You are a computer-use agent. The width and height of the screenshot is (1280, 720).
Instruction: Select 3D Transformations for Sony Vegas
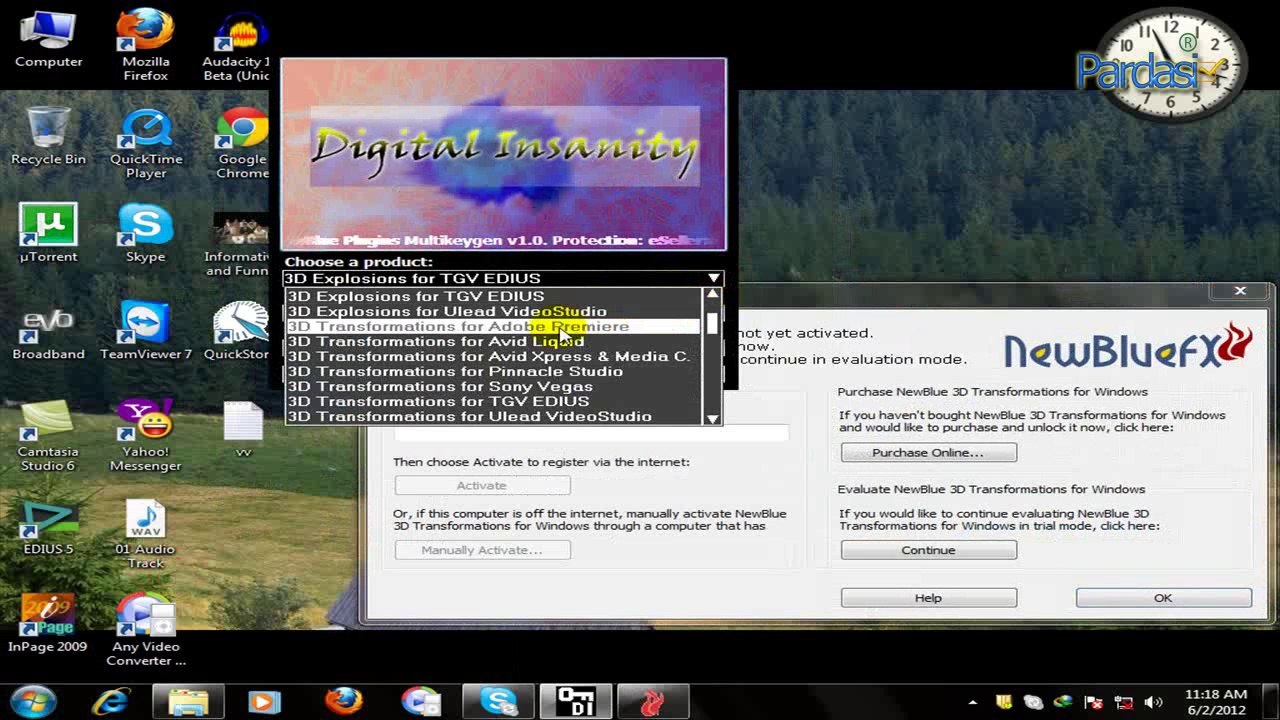click(494, 386)
